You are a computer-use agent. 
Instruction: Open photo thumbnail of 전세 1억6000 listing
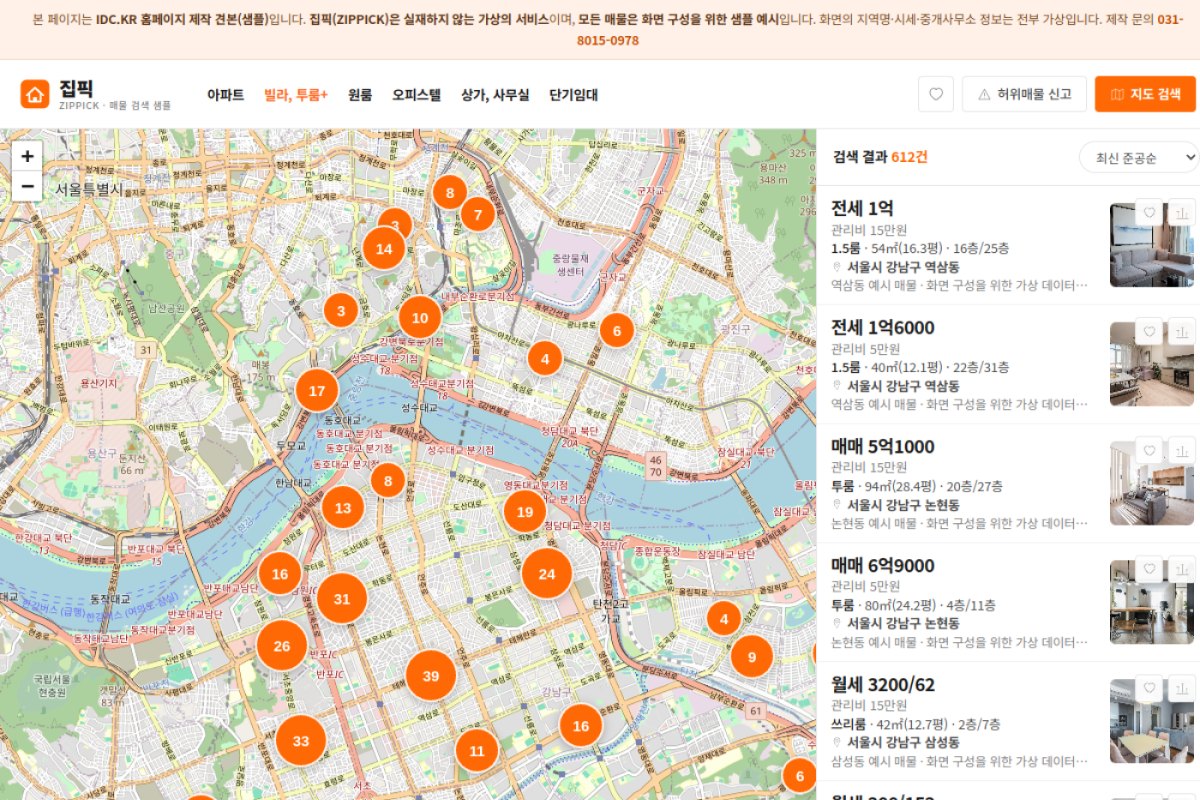[x=1152, y=364]
